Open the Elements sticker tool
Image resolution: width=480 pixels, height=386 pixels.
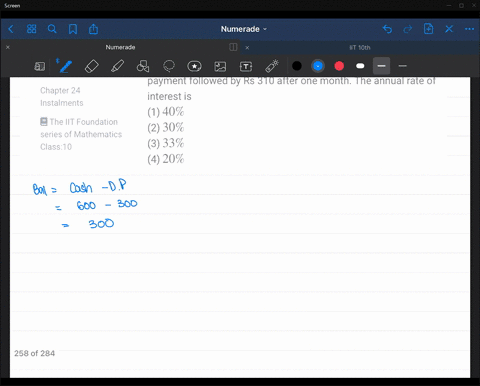[x=194, y=66]
